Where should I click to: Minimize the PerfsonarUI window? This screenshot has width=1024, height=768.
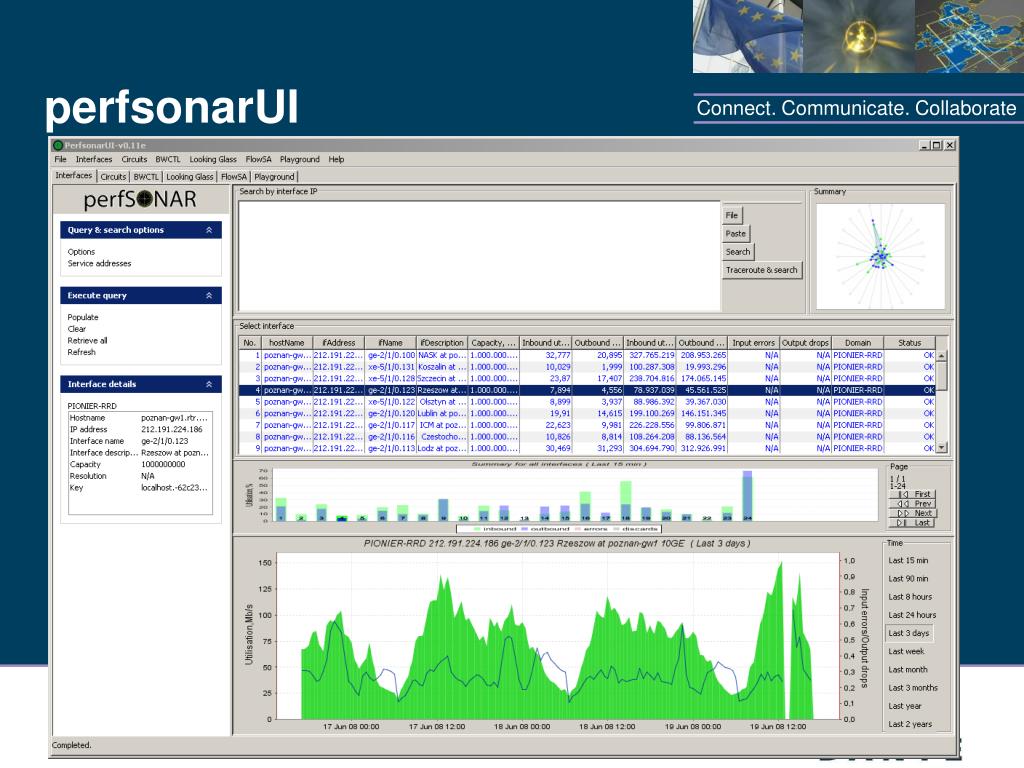pyautogui.click(x=925, y=145)
